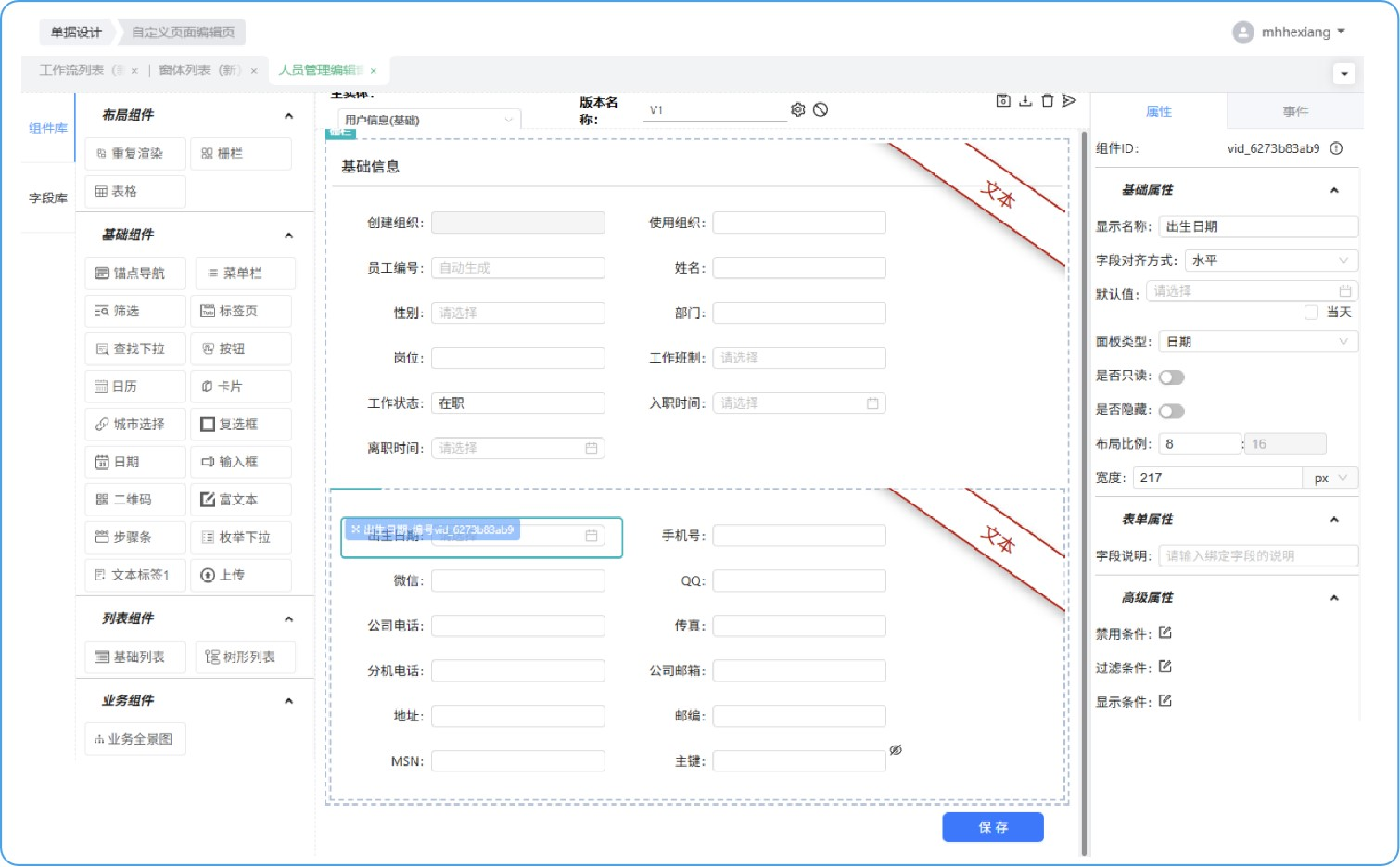Collapse the 高级属性 section
This screenshot has width=1400, height=867.
[1334, 598]
